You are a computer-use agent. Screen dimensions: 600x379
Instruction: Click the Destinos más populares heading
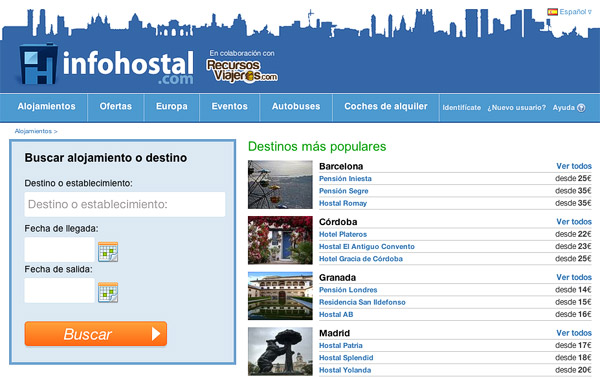(x=317, y=147)
